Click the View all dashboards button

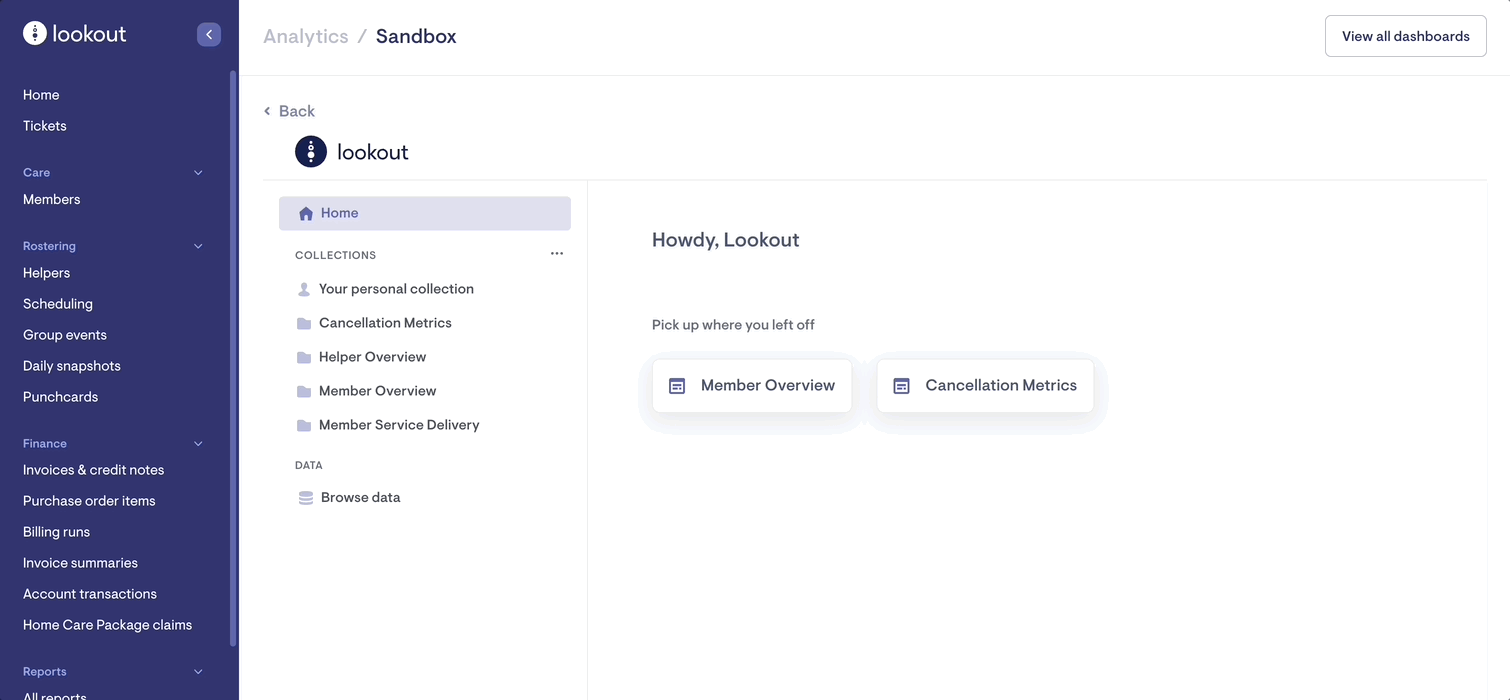point(1405,36)
